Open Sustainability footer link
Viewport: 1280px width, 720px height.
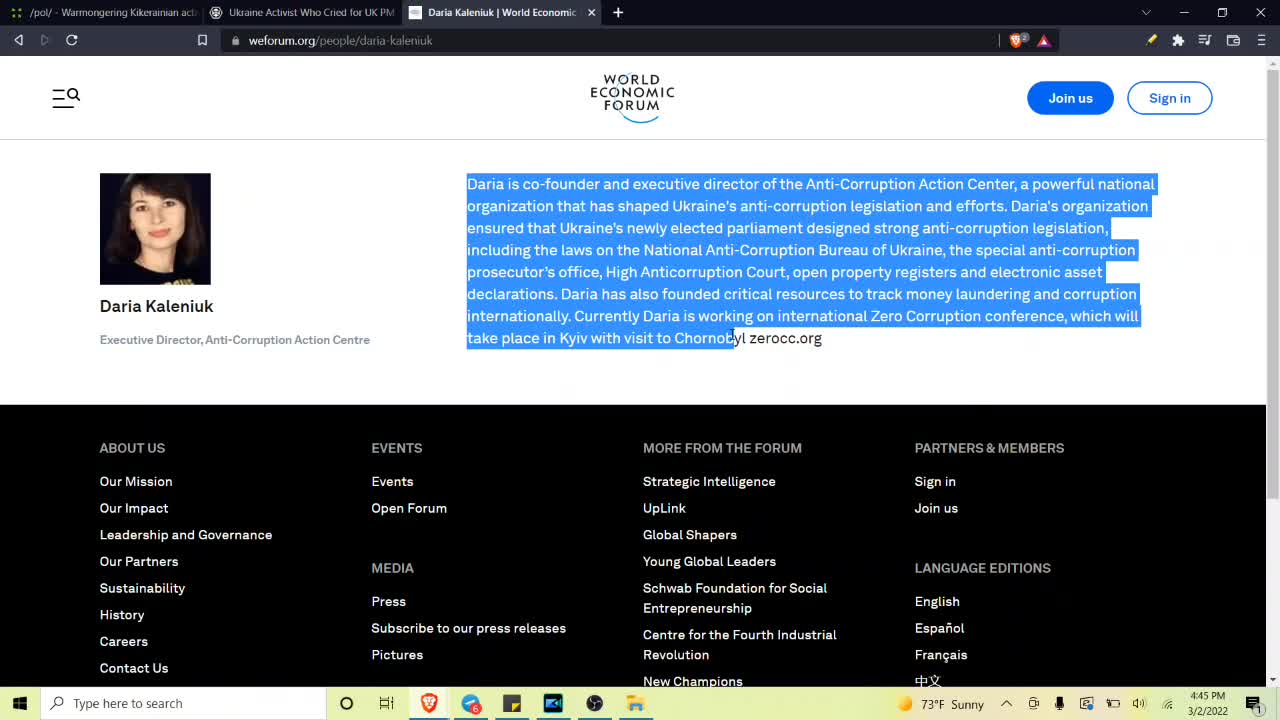pos(142,588)
